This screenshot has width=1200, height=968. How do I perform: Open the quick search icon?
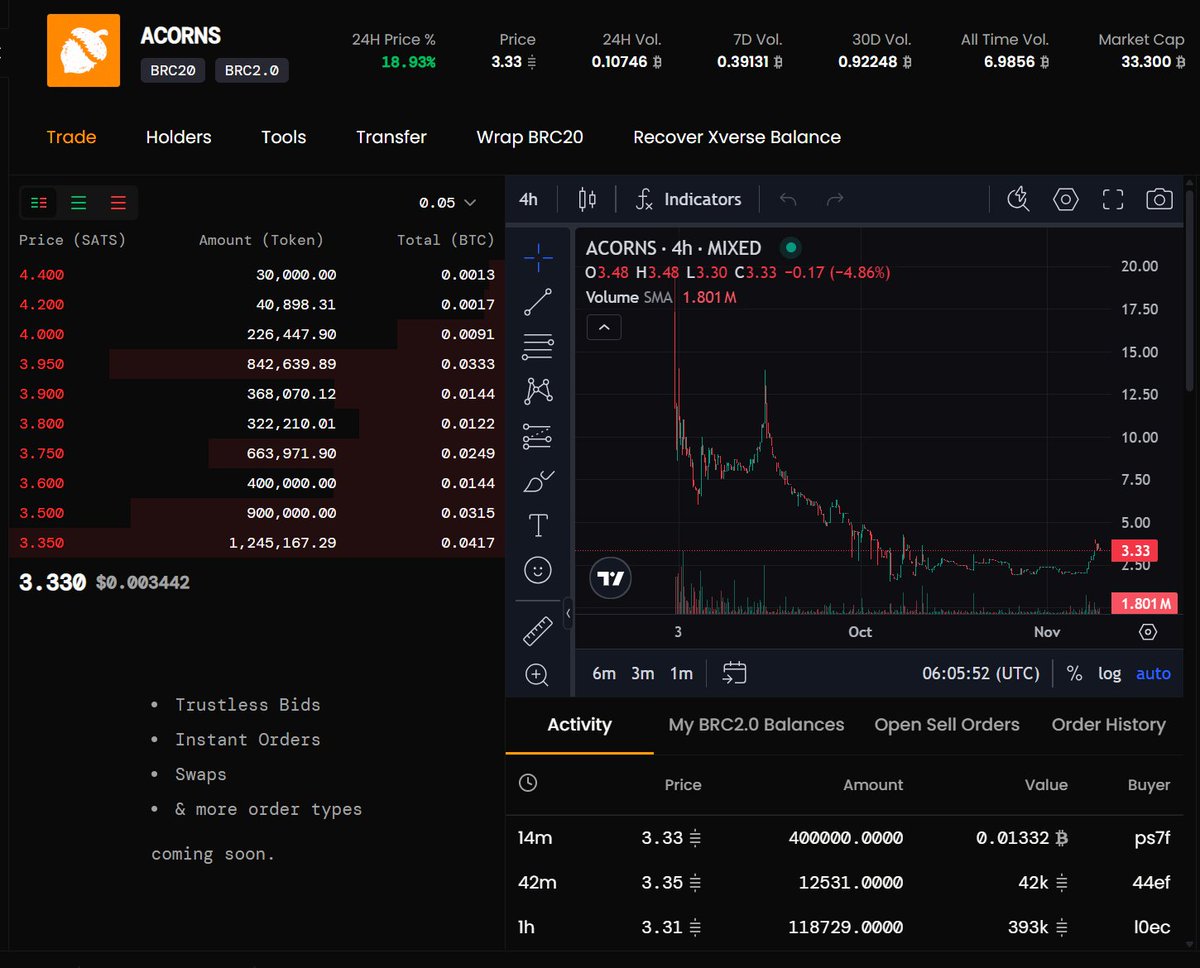(1018, 199)
